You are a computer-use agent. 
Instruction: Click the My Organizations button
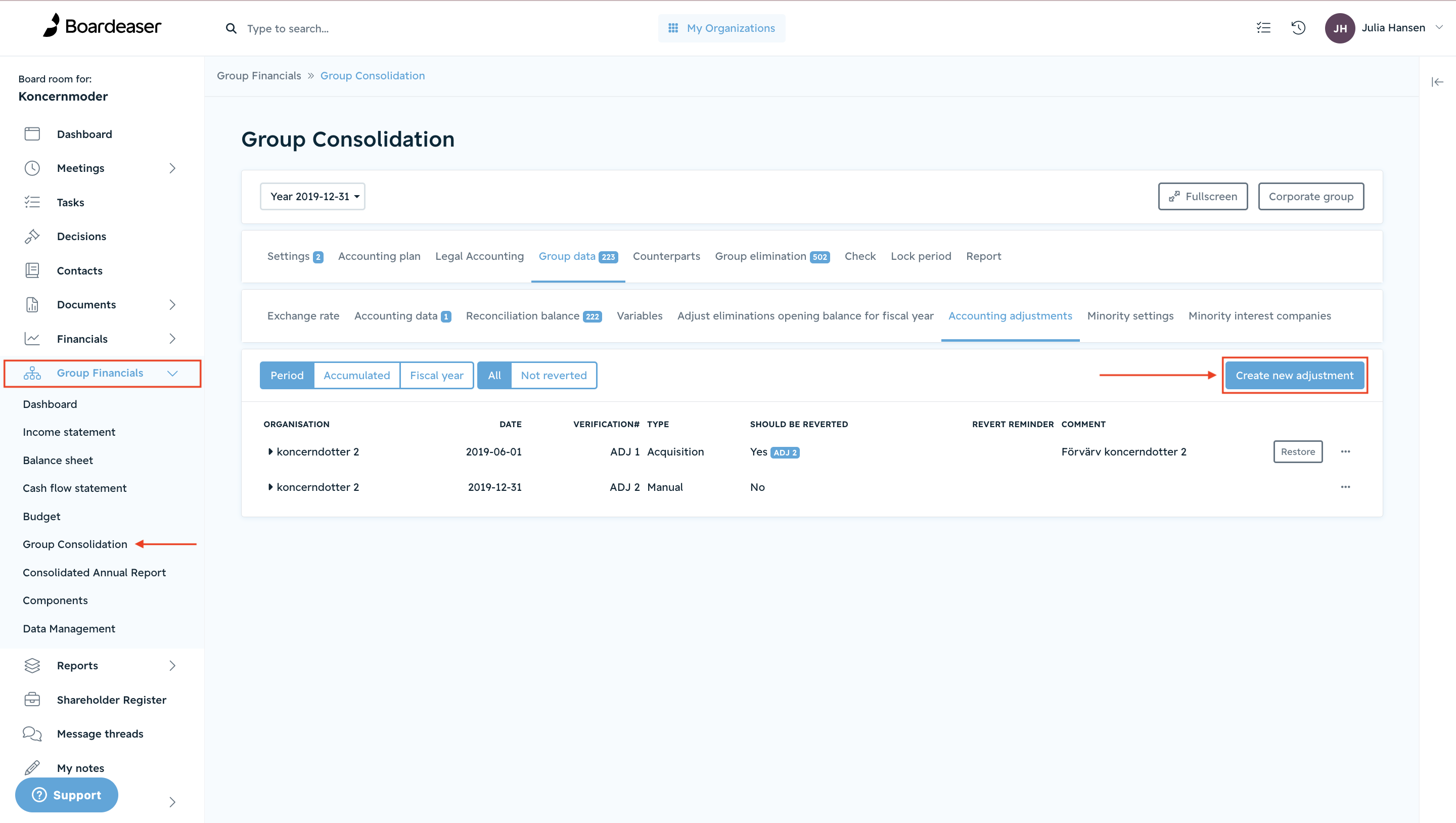[721, 28]
